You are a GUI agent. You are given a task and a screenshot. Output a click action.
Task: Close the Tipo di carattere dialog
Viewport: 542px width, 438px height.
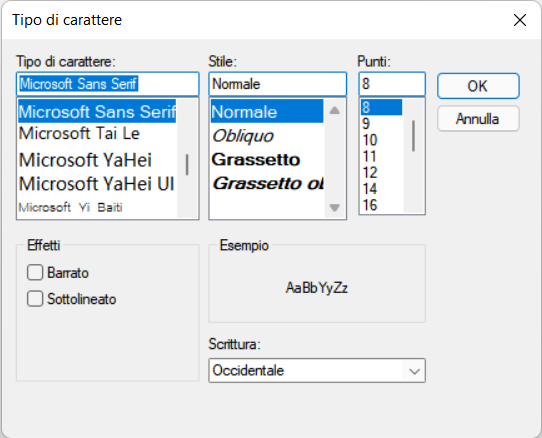coord(520,20)
